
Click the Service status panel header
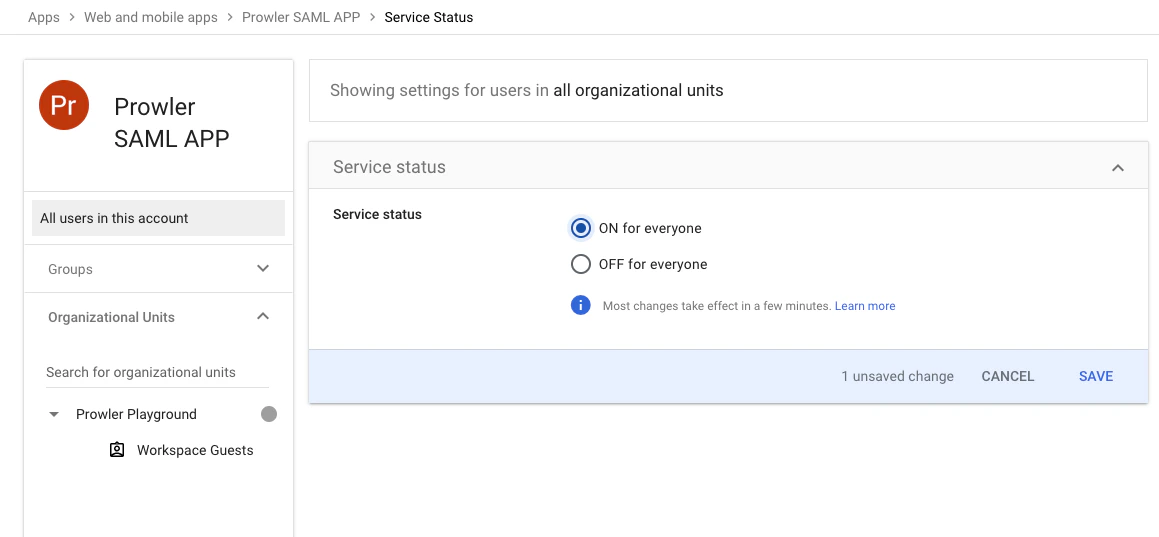point(728,167)
